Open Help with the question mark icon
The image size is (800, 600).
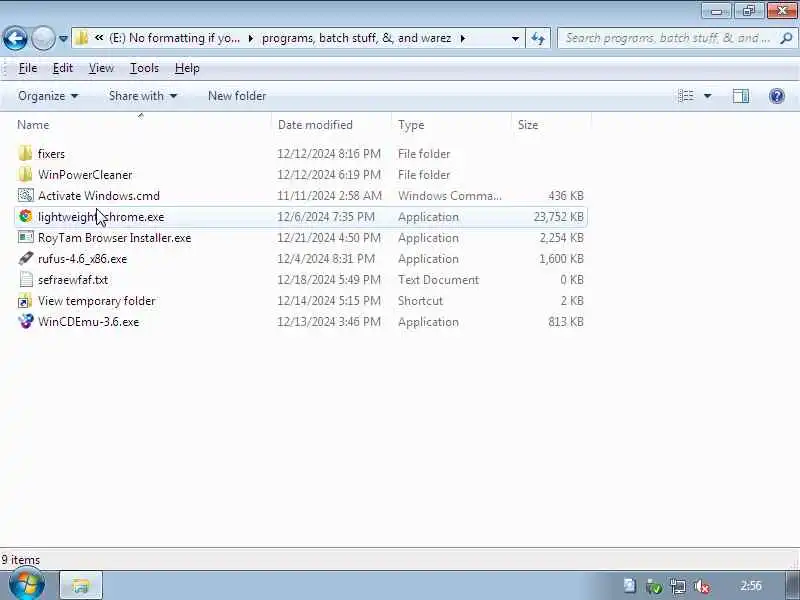point(777,96)
